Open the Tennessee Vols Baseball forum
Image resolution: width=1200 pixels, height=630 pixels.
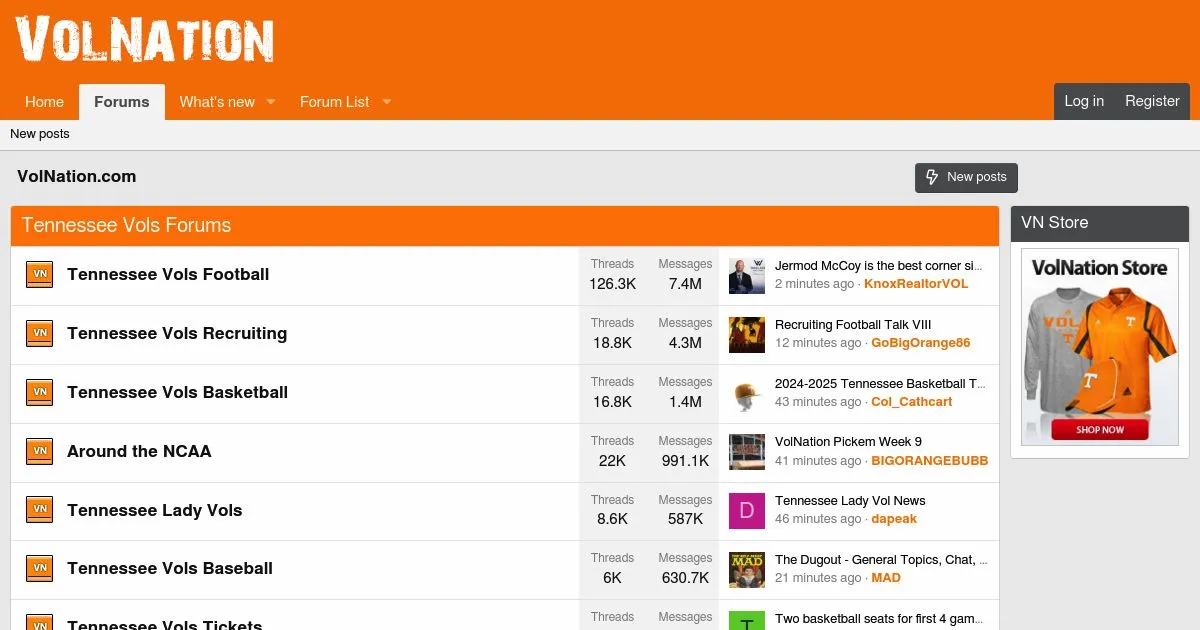click(x=170, y=568)
